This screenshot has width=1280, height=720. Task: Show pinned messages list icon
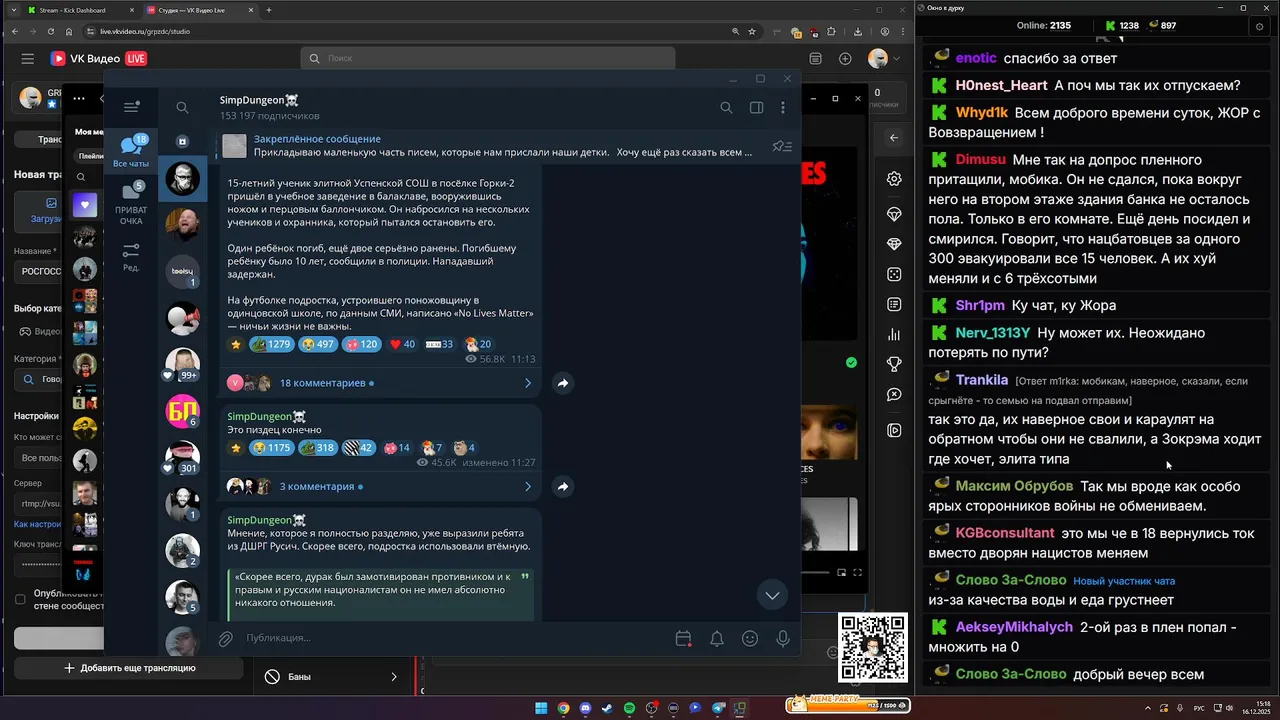tap(782, 146)
